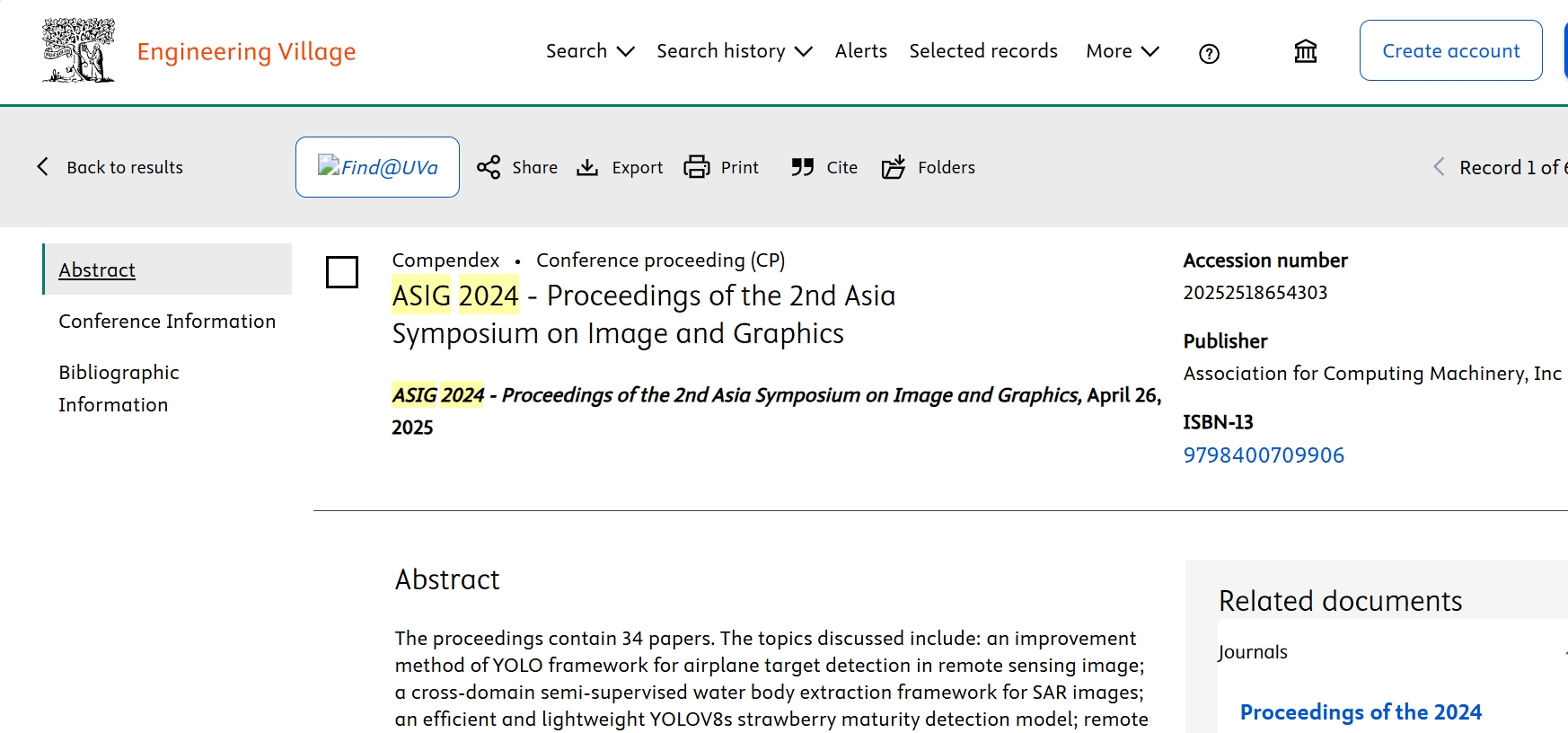The image size is (1568, 733).
Task: Click the italic source title dated April 26
Action: click(777, 411)
